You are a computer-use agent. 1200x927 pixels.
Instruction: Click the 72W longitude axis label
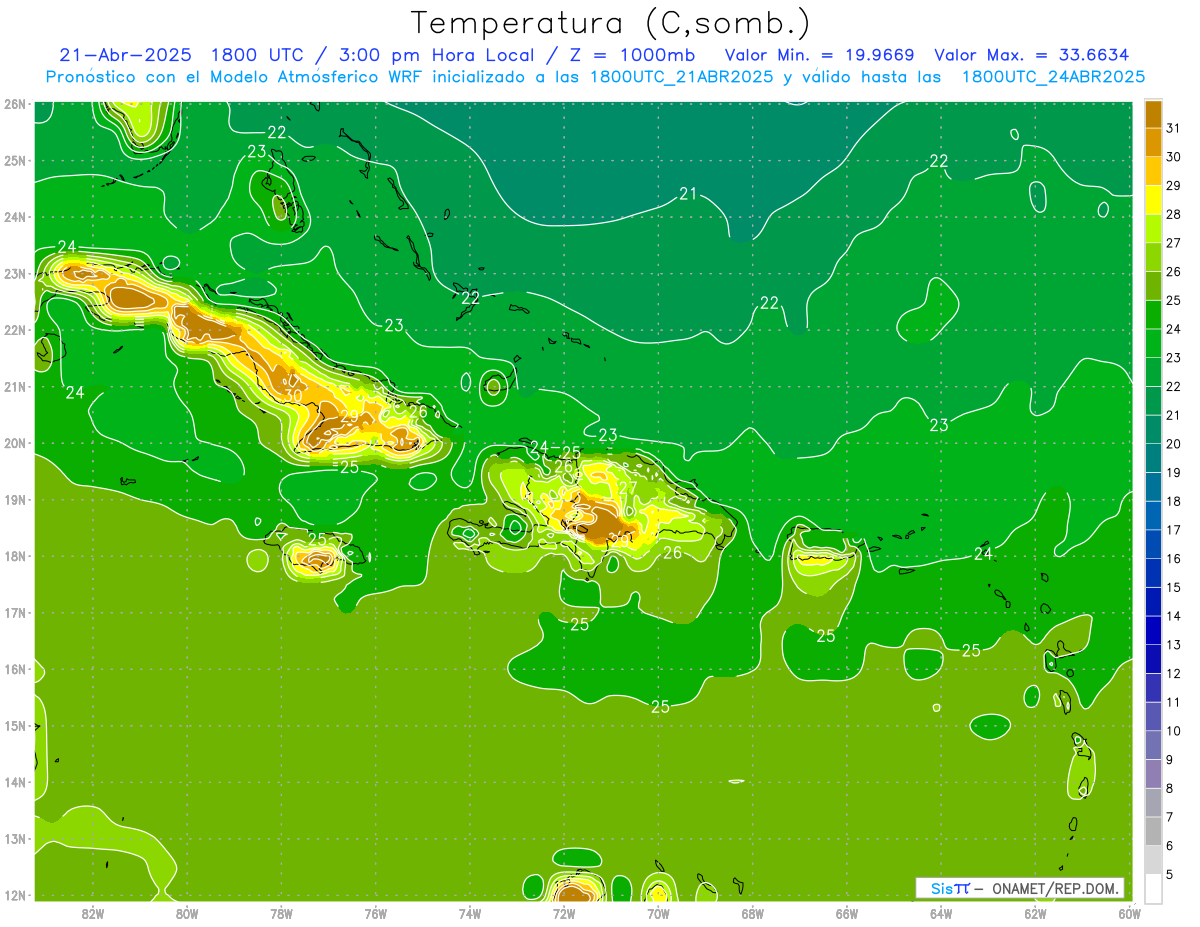pos(564,913)
